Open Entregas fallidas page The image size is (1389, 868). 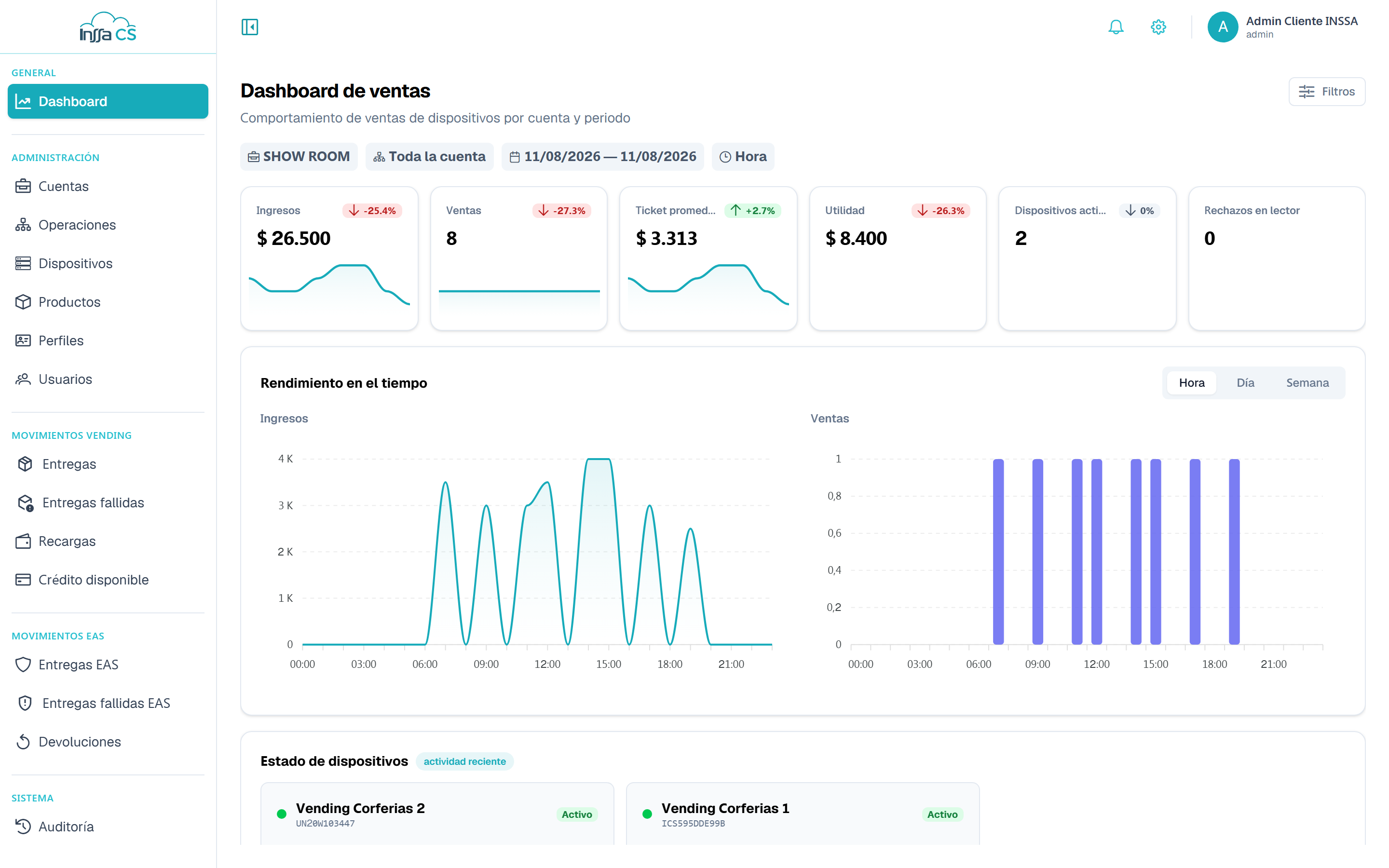coord(108,503)
